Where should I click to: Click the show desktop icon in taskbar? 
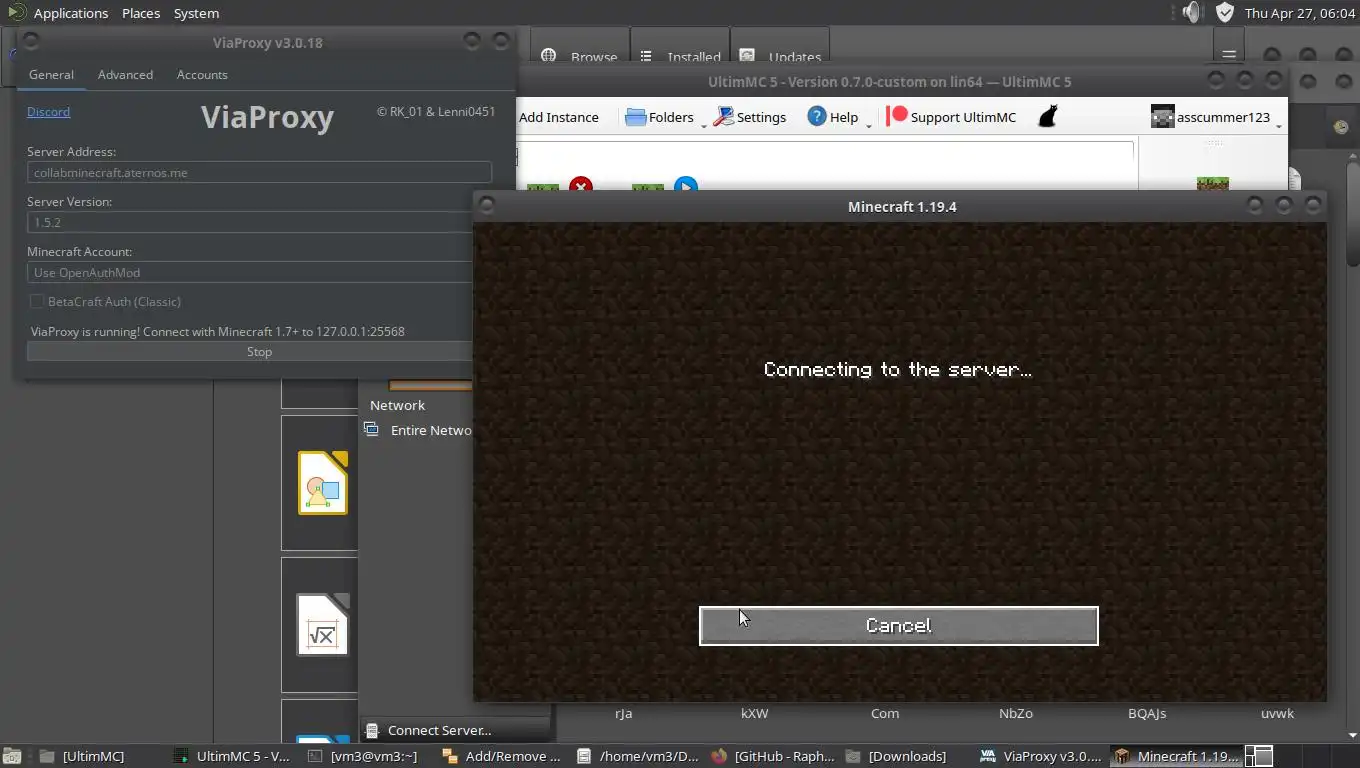[12, 756]
